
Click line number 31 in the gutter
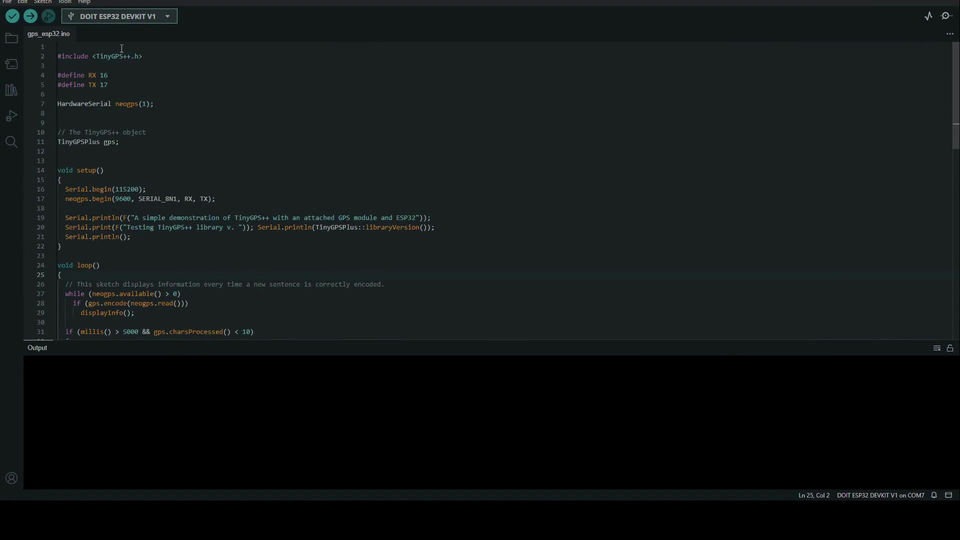coord(40,332)
